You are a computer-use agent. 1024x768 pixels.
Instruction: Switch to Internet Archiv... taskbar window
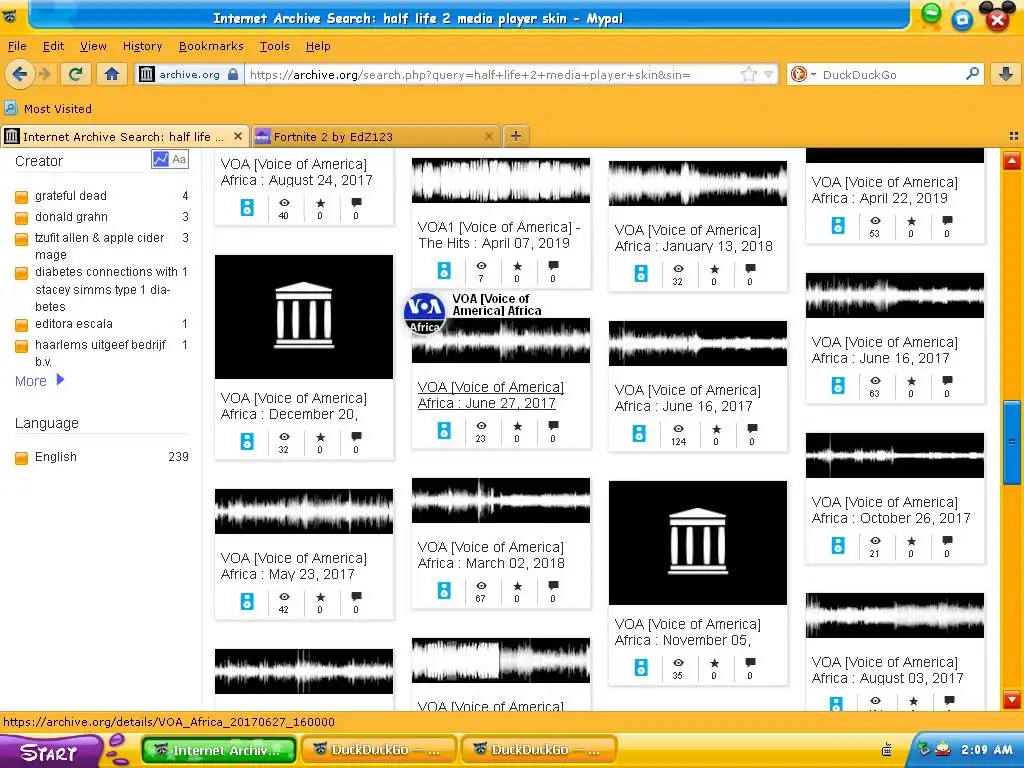pos(218,750)
